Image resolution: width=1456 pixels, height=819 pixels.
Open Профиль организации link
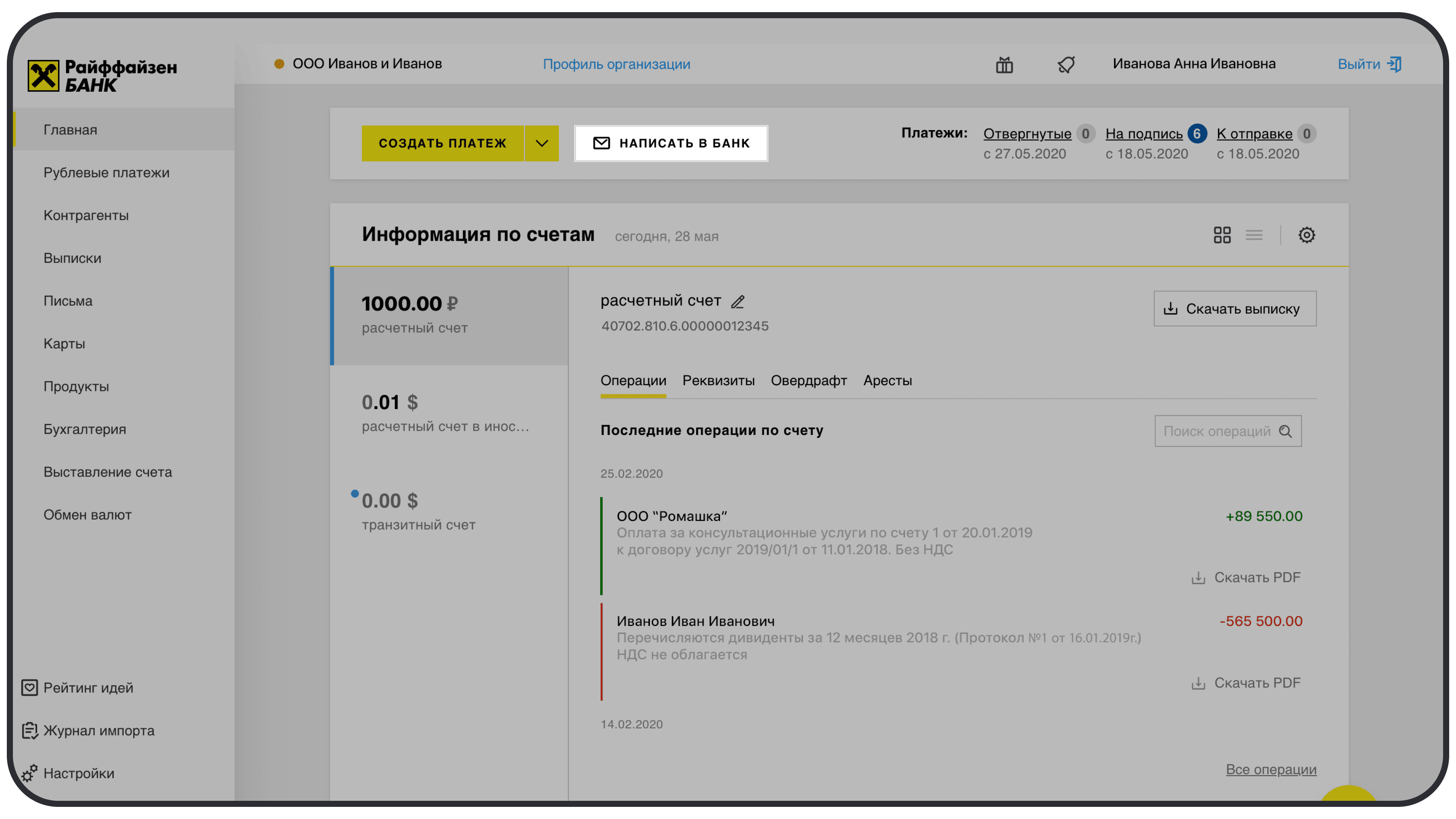point(616,64)
